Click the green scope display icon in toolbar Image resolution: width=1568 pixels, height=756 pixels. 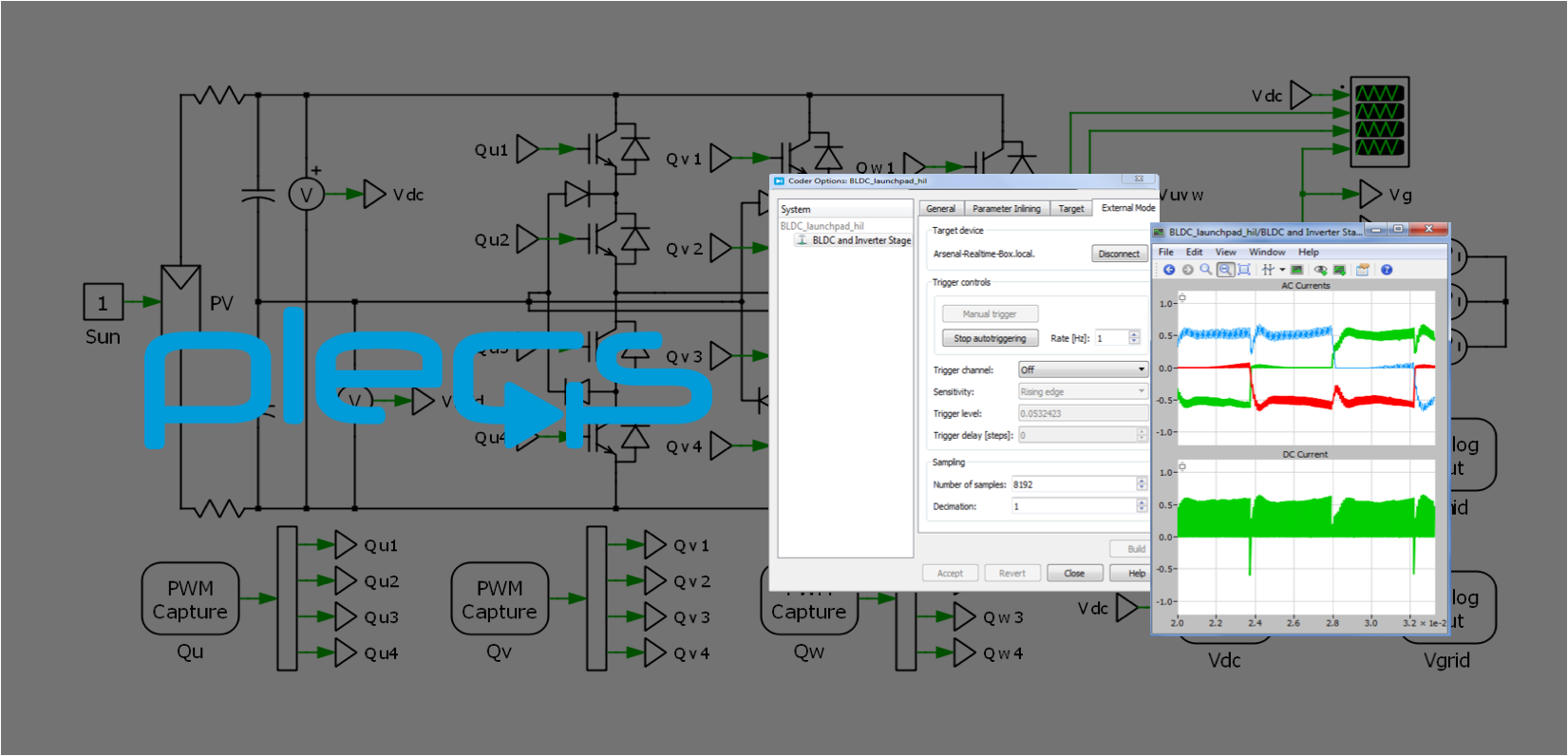(1296, 270)
